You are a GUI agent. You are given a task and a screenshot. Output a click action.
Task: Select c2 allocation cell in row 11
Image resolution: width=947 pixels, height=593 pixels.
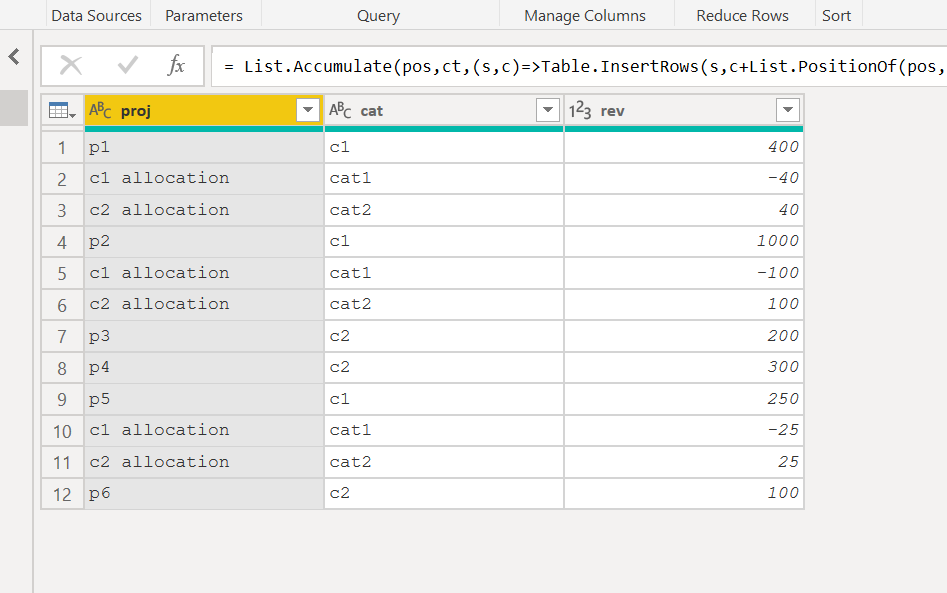(x=204, y=463)
